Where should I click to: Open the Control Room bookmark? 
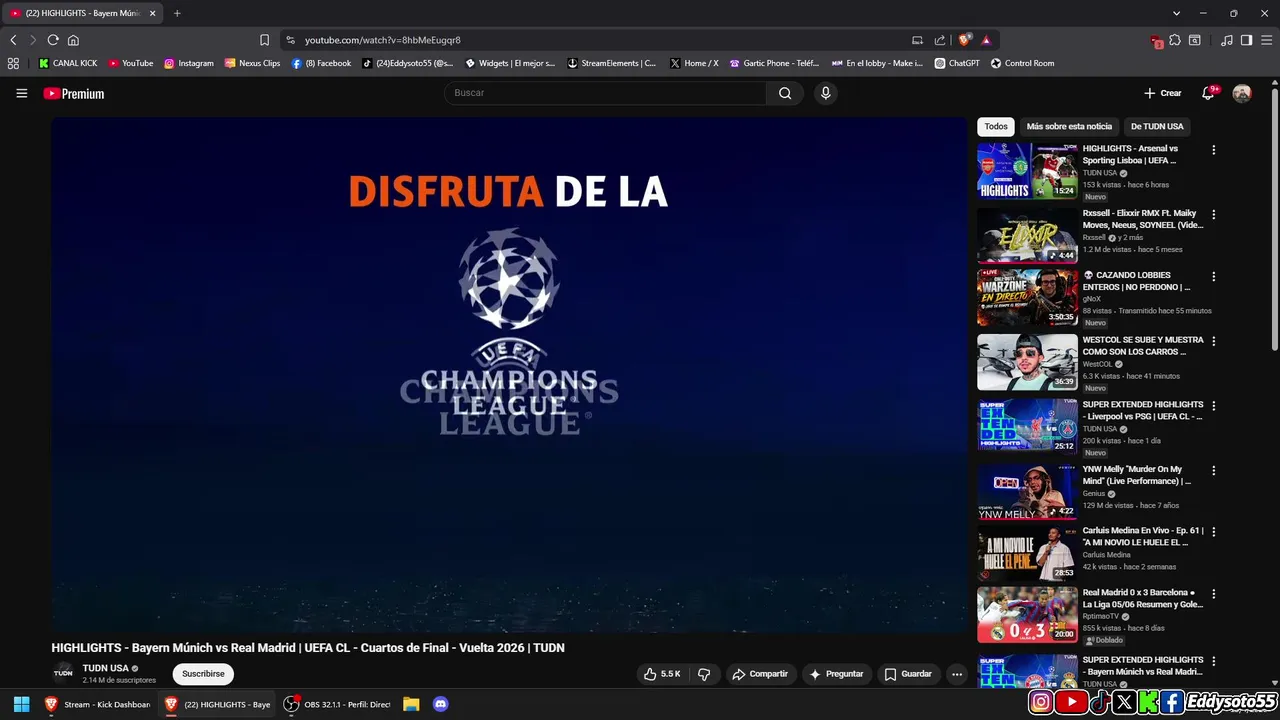click(x=1022, y=63)
